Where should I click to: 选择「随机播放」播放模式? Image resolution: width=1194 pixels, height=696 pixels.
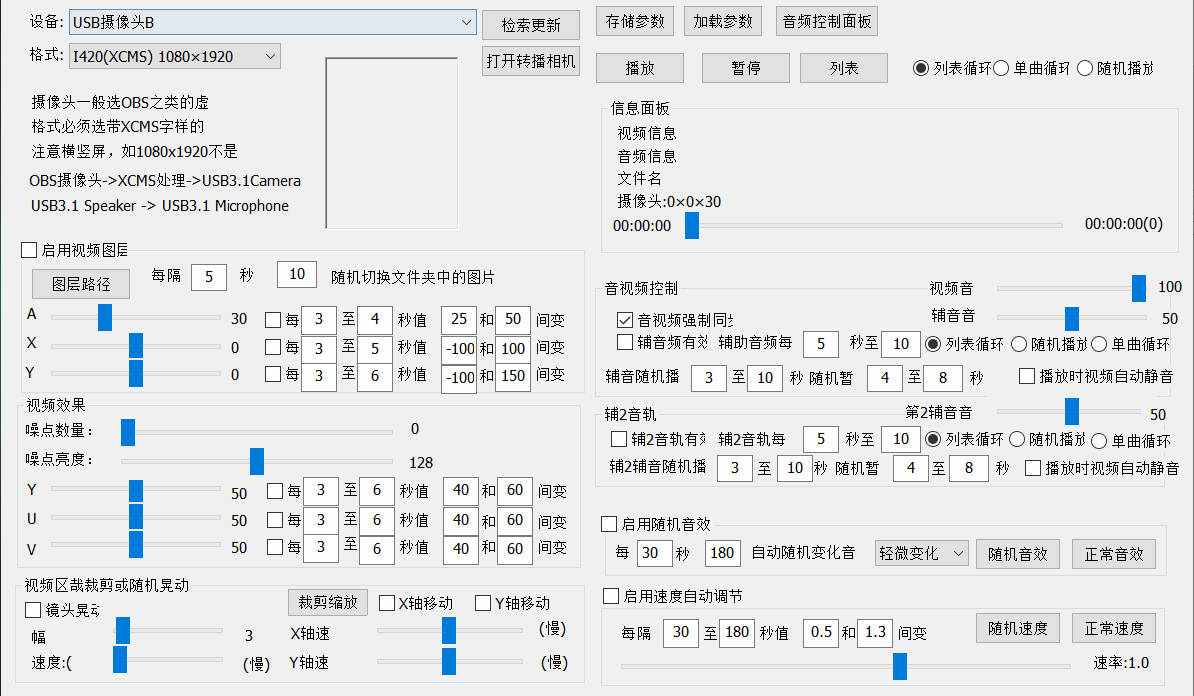pyautogui.click(x=1083, y=67)
